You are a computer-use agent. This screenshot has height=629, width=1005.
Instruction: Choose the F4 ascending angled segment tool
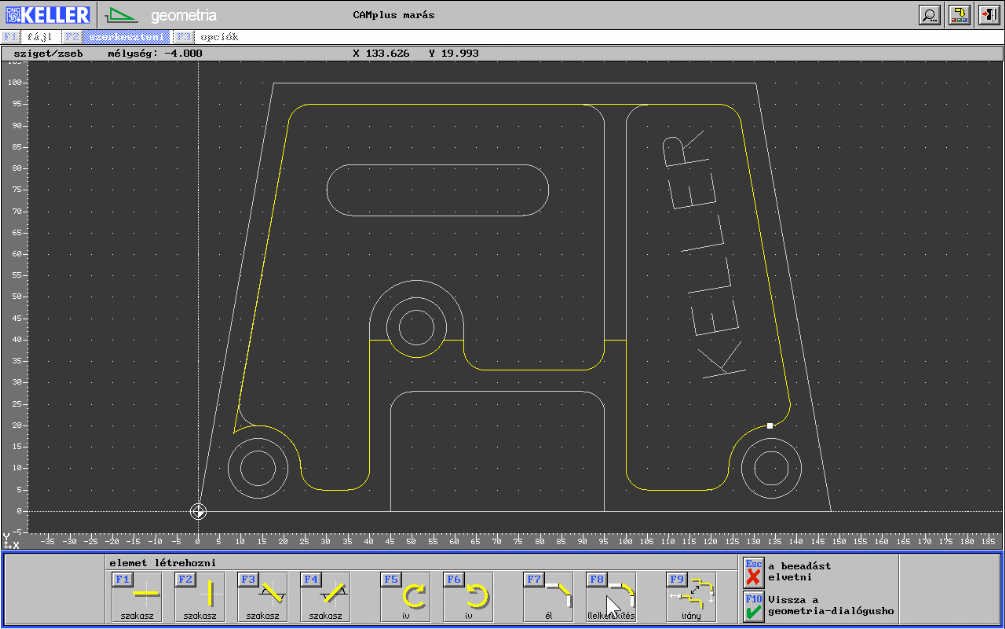click(x=325, y=597)
